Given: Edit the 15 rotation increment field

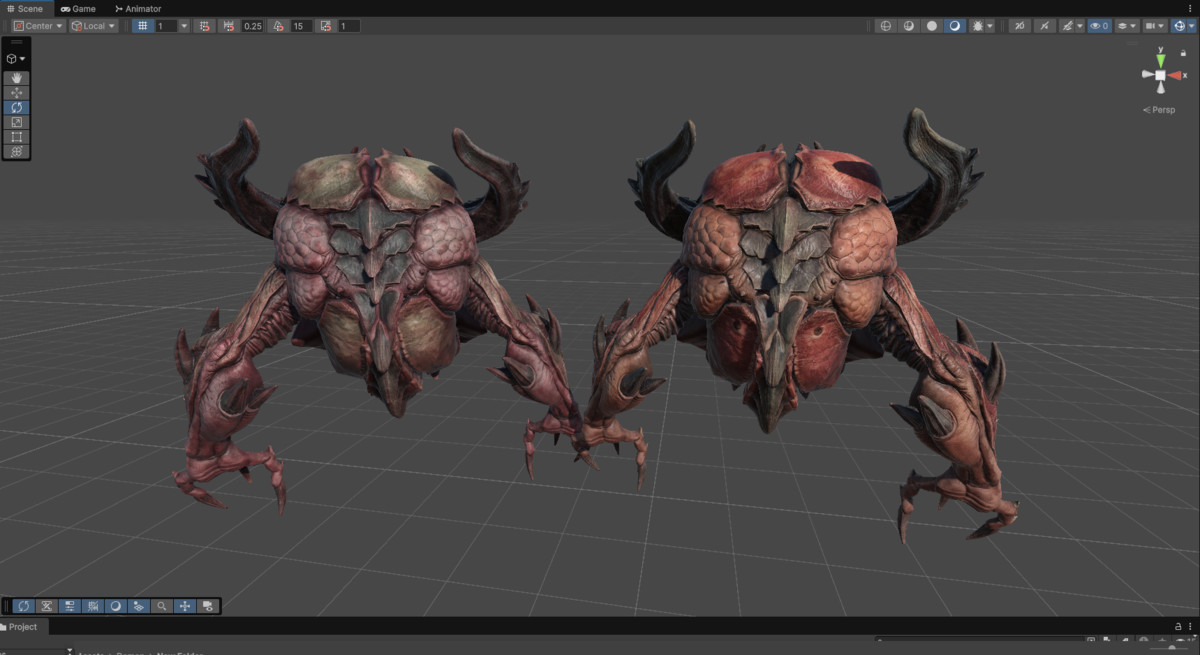Looking at the screenshot, I should point(301,26).
